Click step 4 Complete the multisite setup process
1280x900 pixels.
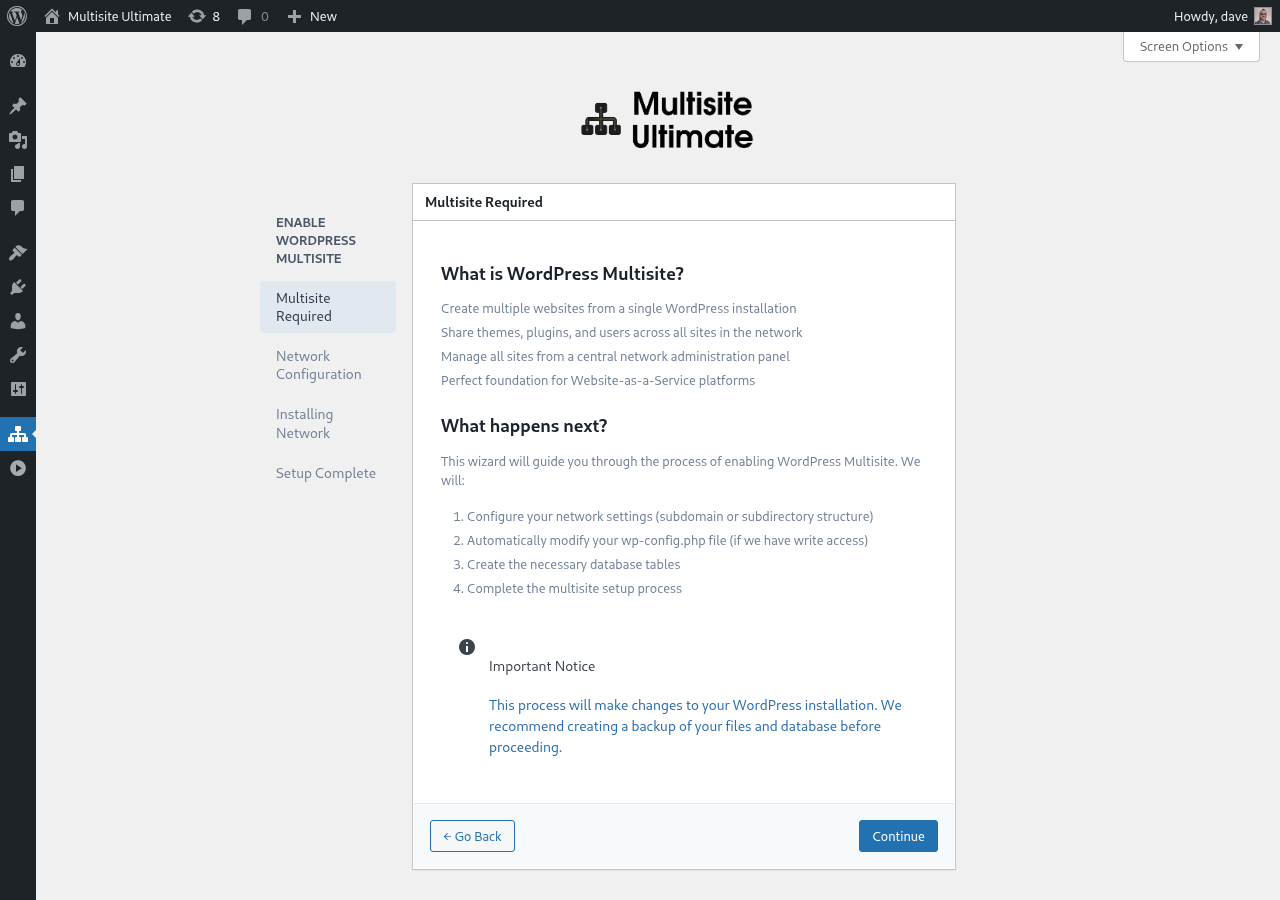point(574,588)
